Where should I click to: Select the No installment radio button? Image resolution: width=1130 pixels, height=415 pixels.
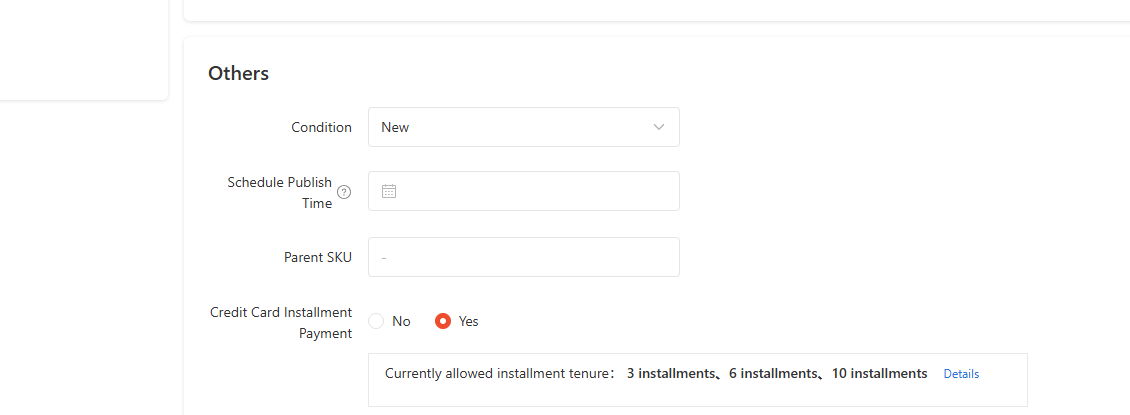pos(376,321)
